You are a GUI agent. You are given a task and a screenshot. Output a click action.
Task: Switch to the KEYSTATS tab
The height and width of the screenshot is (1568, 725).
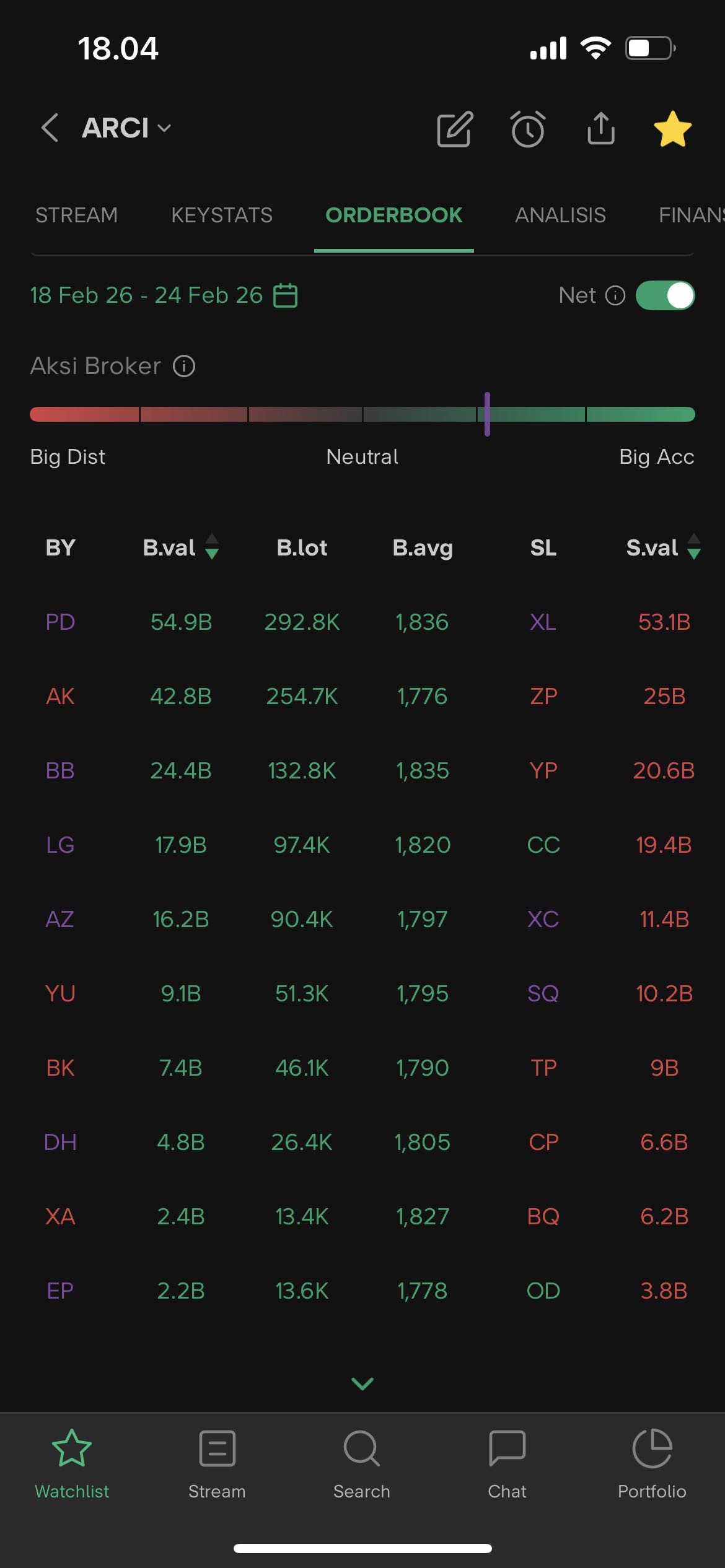pos(222,215)
